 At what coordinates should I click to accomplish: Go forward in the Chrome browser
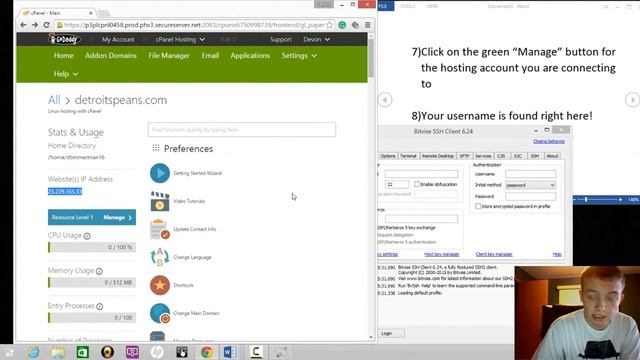tap(35, 25)
